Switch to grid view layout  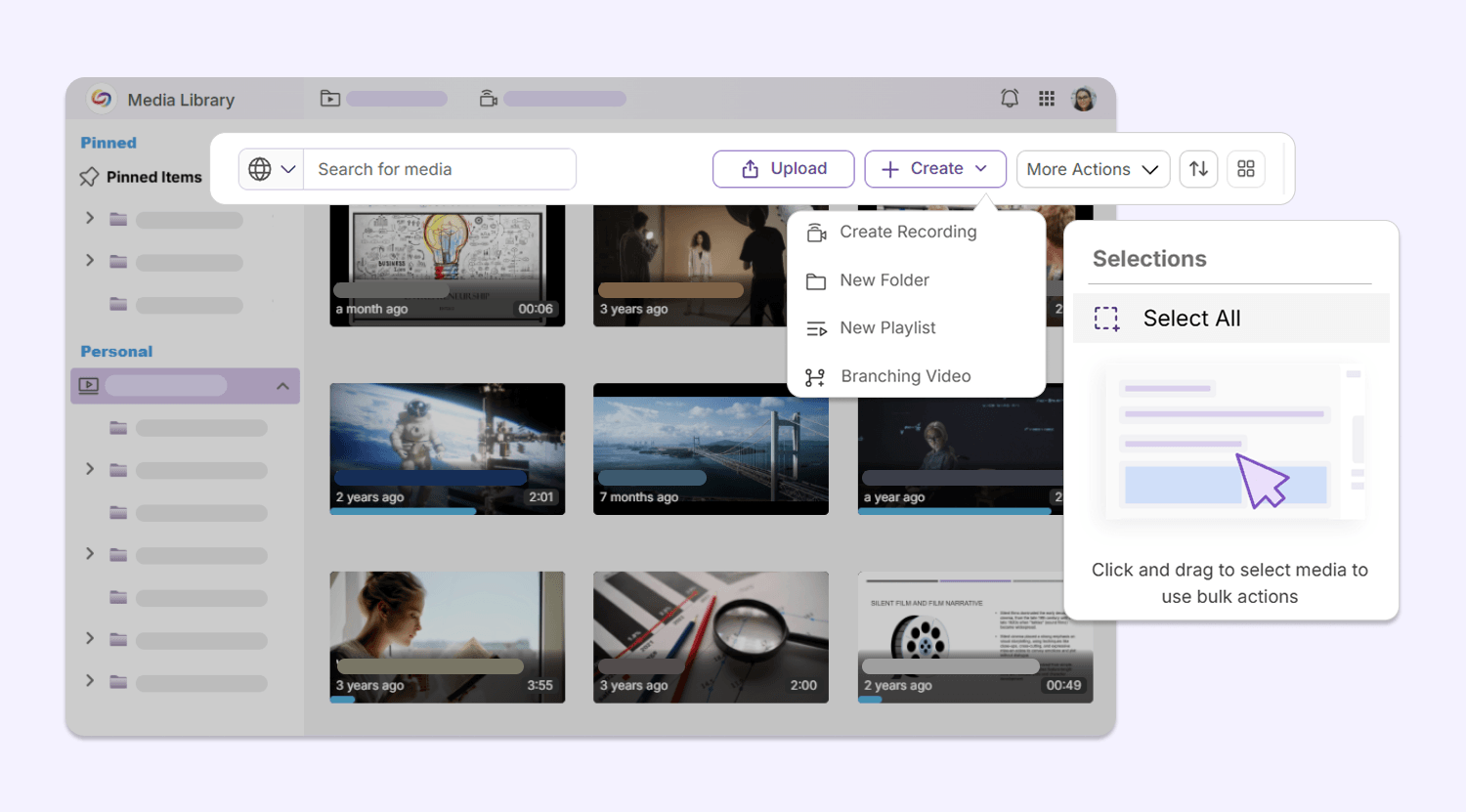pyautogui.click(x=1246, y=169)
